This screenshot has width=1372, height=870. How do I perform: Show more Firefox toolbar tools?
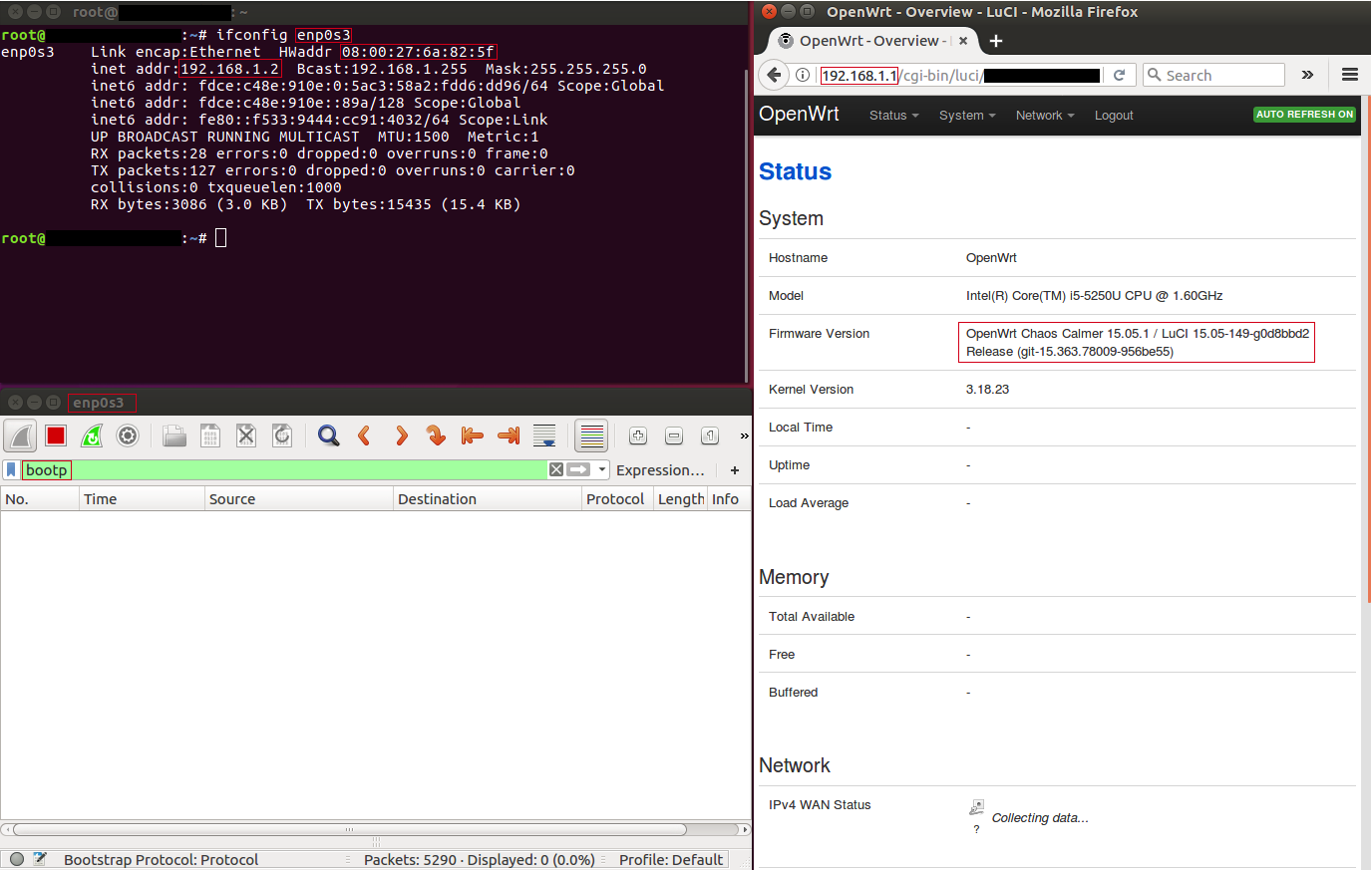tap(1307, 75)
